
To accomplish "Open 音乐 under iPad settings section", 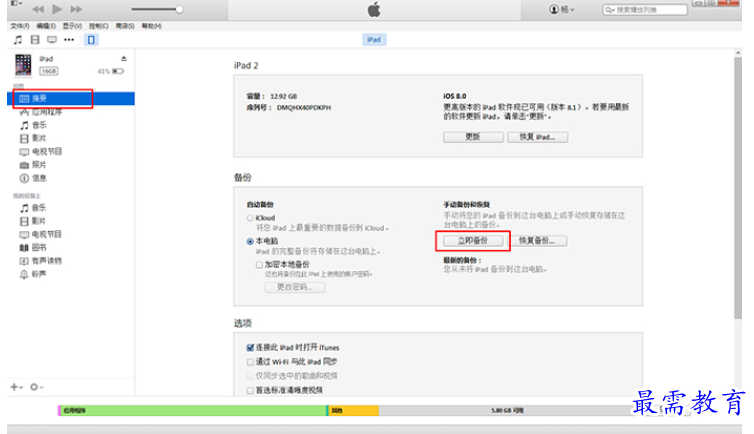I will pos(39,125).
